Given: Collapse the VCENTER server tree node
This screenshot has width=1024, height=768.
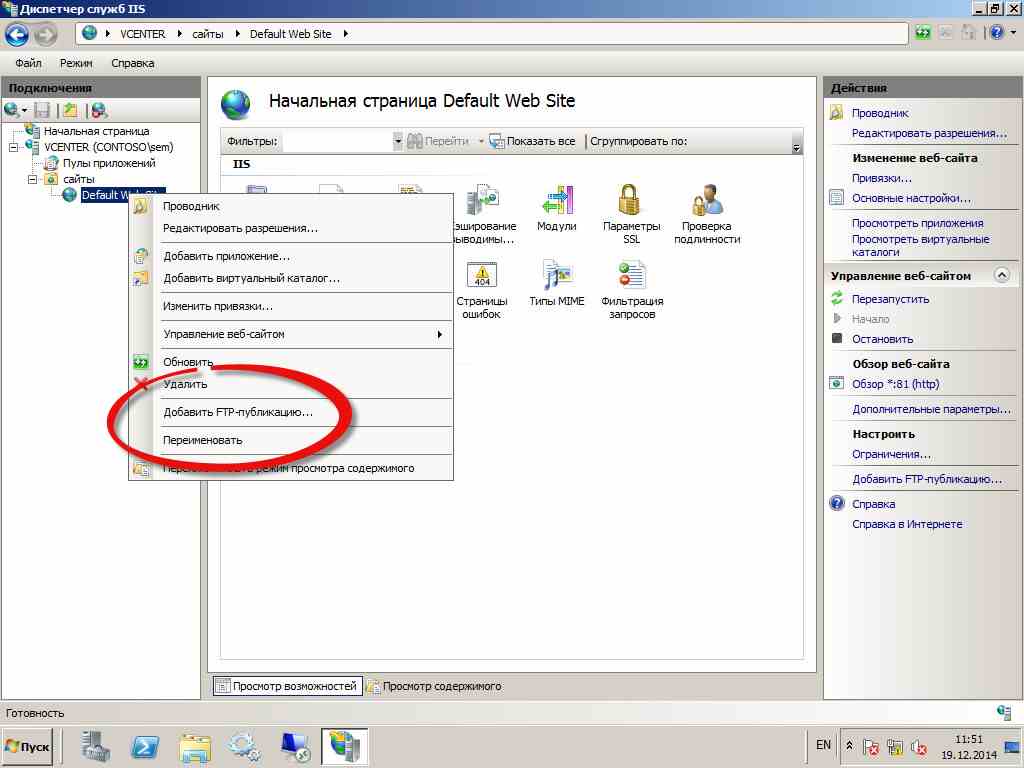Looking at the screenshot, I should [x=14, y=148].
